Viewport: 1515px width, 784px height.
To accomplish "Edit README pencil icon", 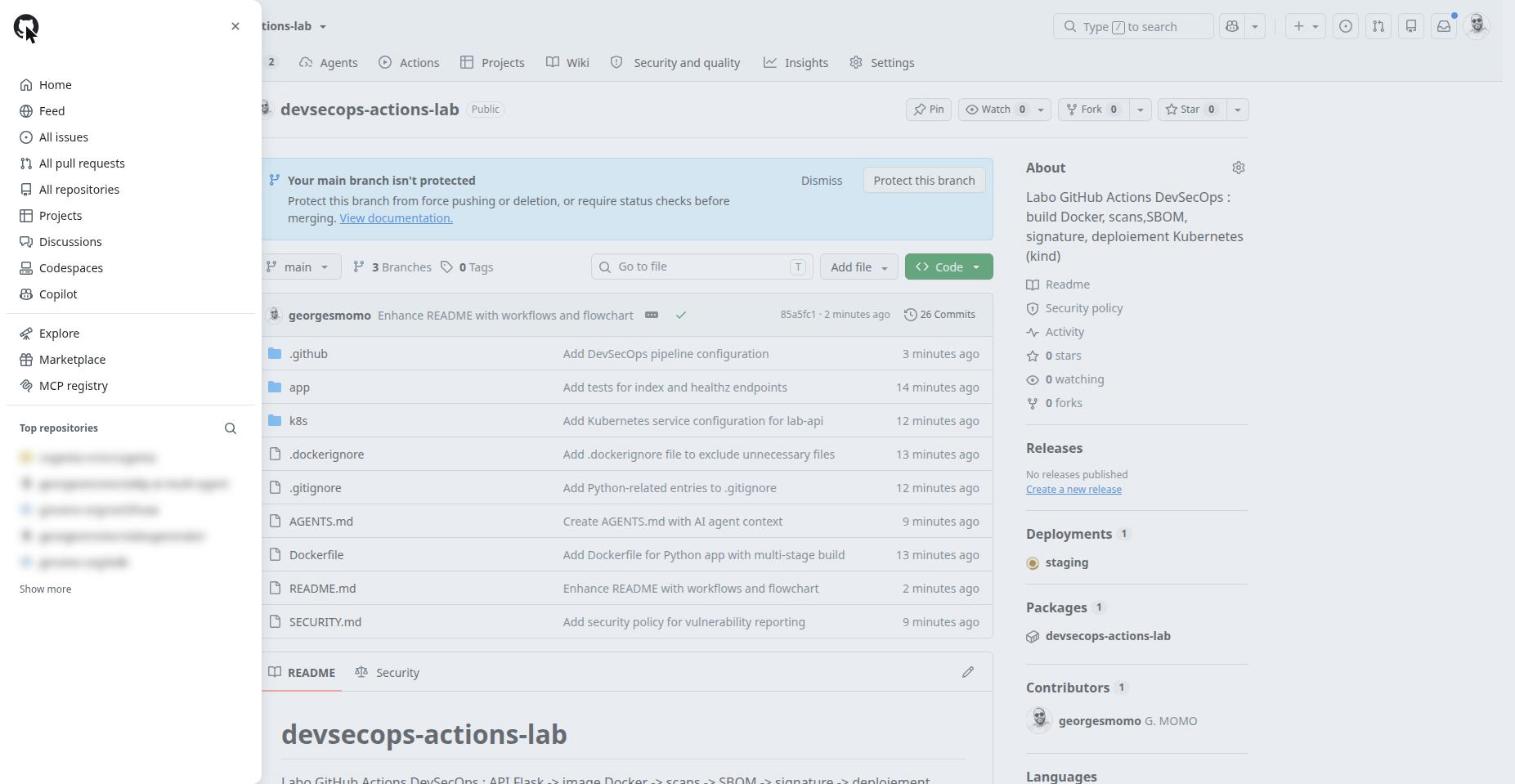I will point(968,672).
